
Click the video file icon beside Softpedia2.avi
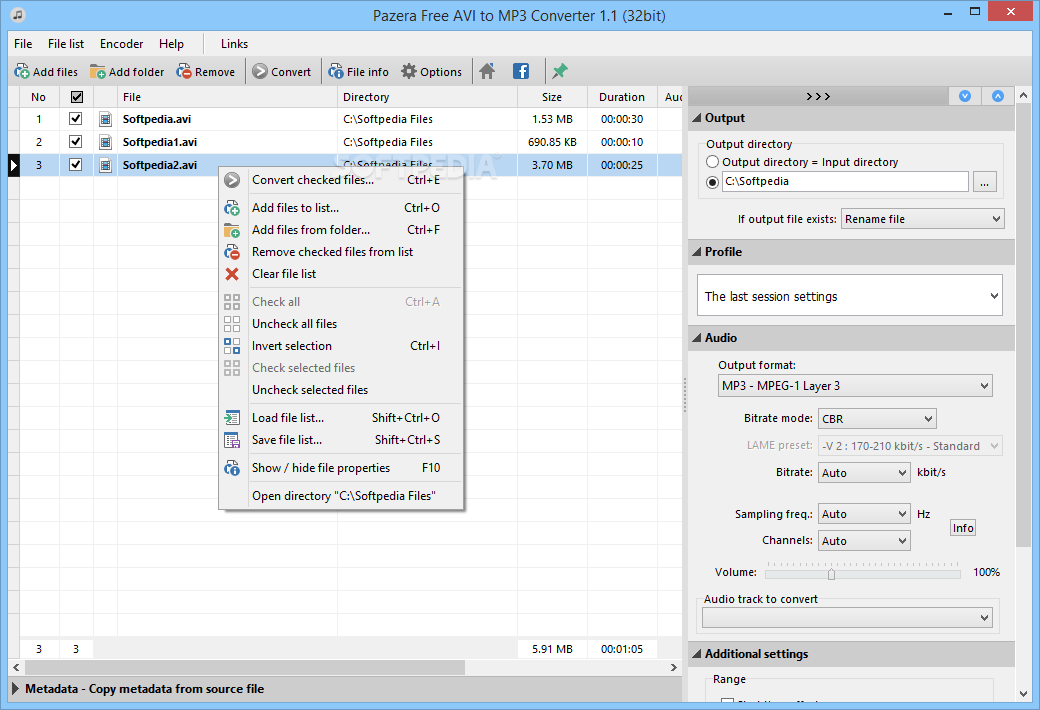coord(105,165)
